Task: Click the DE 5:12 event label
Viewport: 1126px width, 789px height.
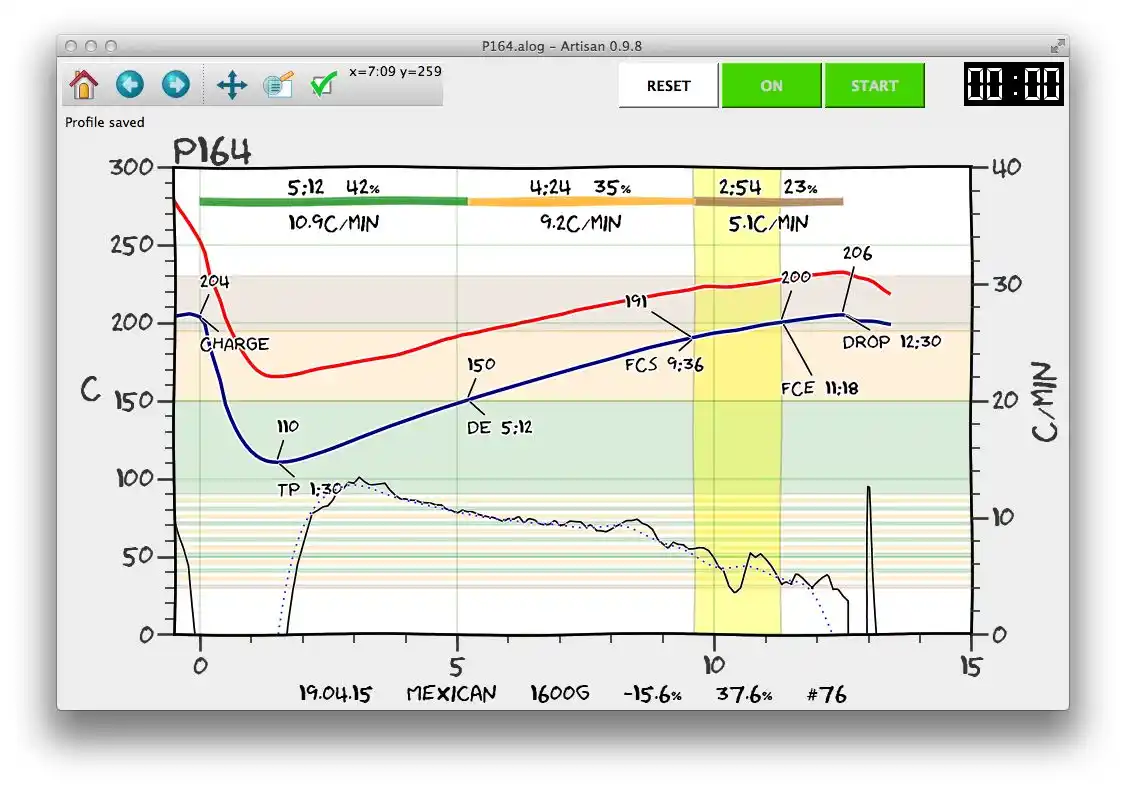Action: 500,428
